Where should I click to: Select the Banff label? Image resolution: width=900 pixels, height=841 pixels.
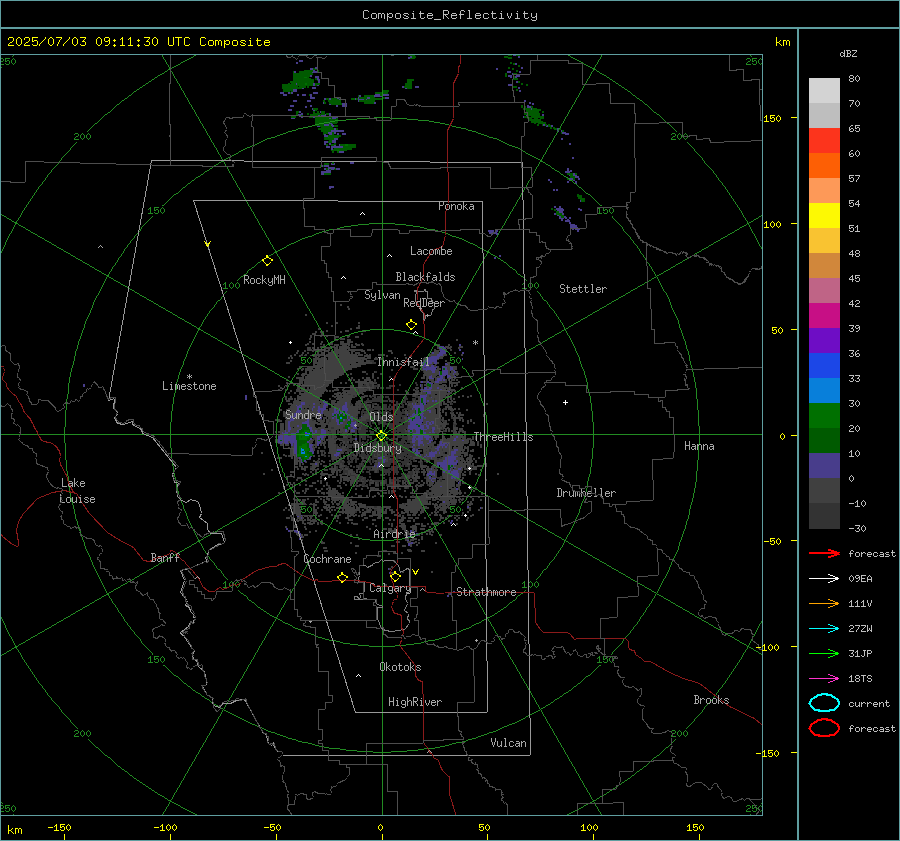(x=165, y=558)
